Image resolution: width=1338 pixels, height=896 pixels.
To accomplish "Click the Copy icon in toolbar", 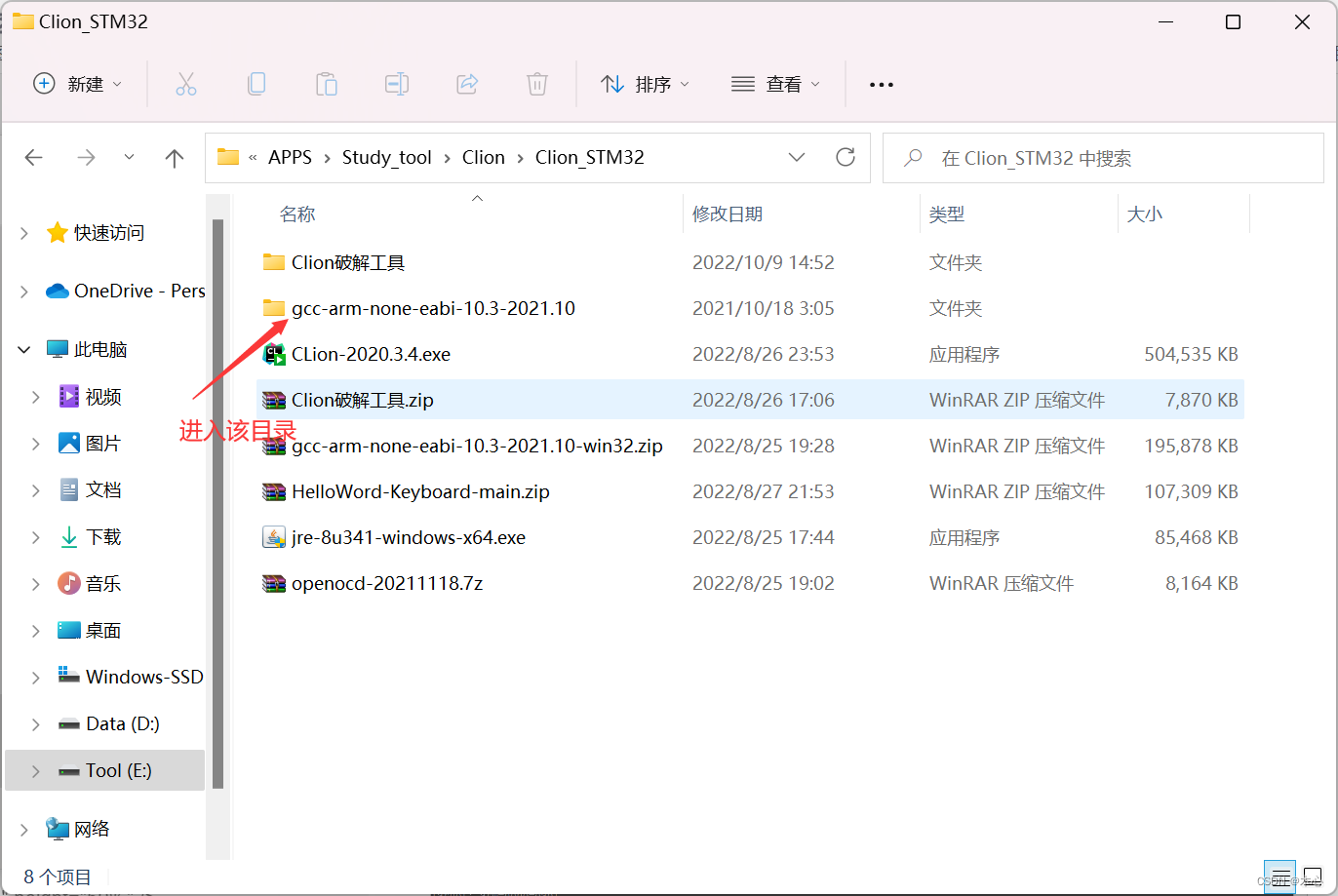I will coord(256,84).
